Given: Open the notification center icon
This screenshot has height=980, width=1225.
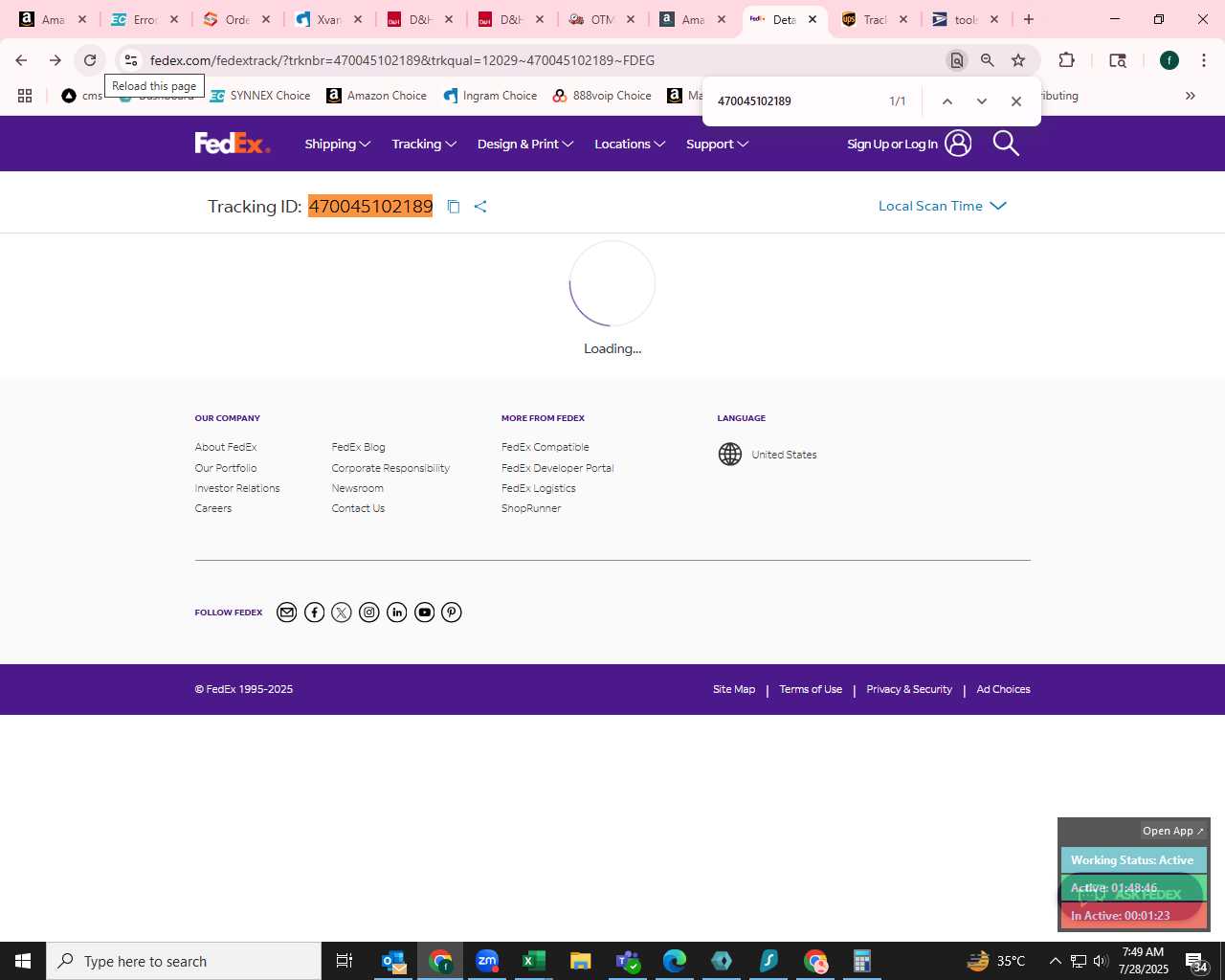Looking at the screenshot, I should tap(1195, 961).
